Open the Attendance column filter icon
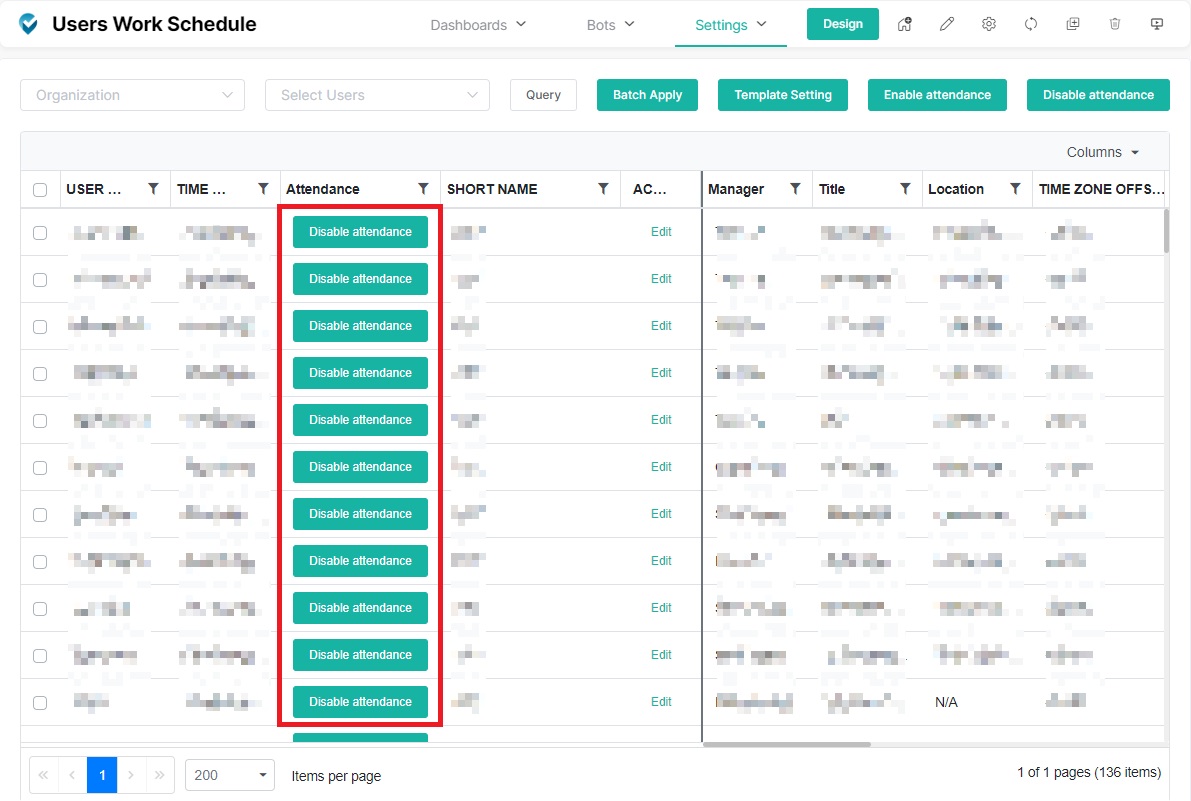 [x=423, y=189]
